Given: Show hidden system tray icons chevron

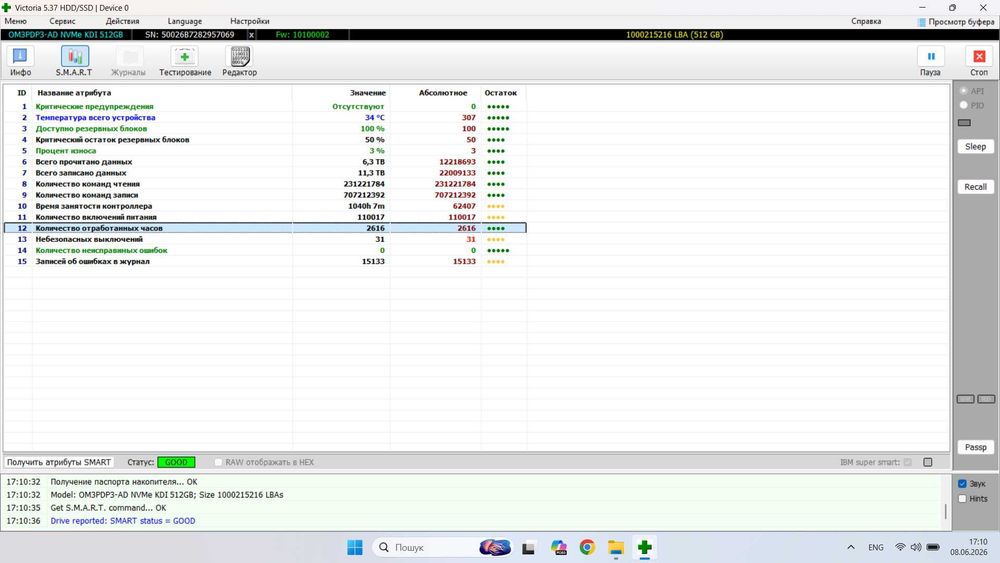Looking at the screenshot, I should pyautogui.click(x=851, y=547).
